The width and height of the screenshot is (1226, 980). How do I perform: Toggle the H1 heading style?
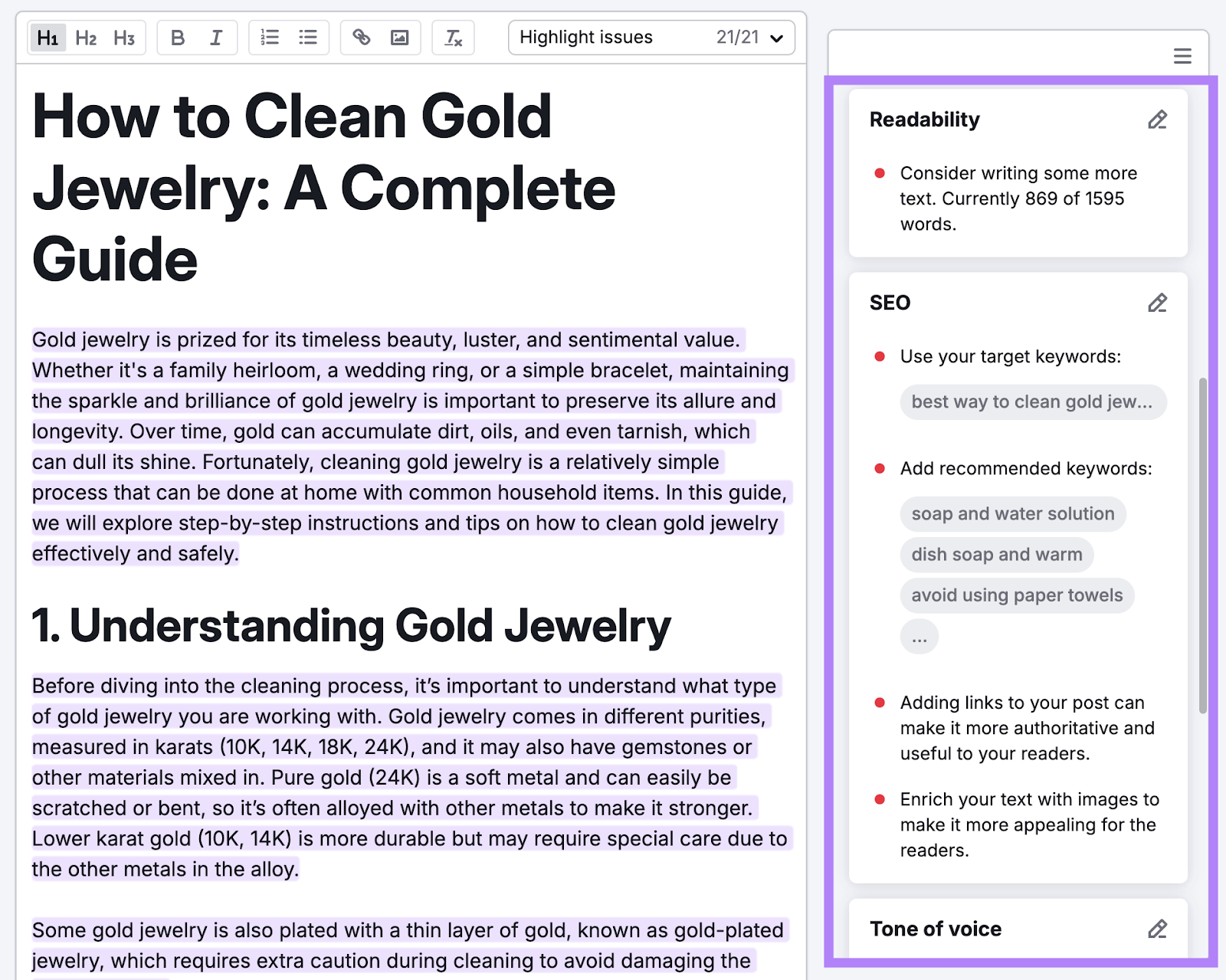click(x=48, y=37)
